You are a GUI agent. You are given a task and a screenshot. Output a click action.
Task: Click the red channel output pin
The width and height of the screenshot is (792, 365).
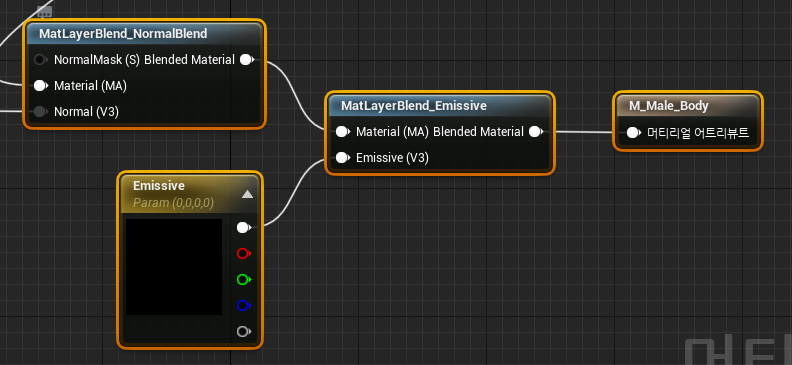pos(244,253)
